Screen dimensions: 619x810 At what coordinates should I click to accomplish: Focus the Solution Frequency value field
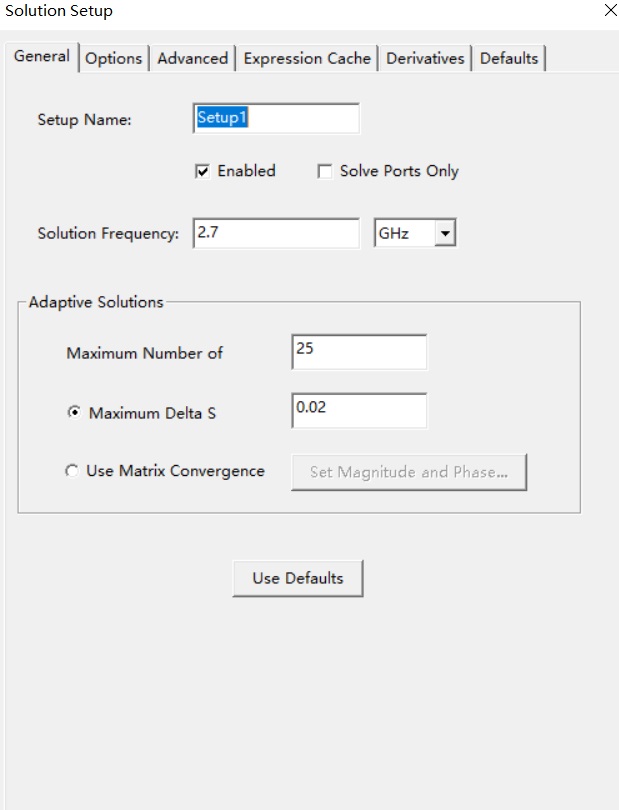[x=276, y=233]
